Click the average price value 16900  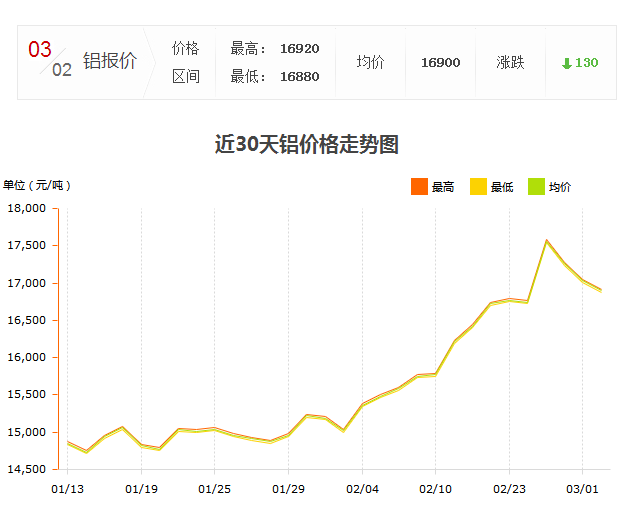(x=440, y=63)
